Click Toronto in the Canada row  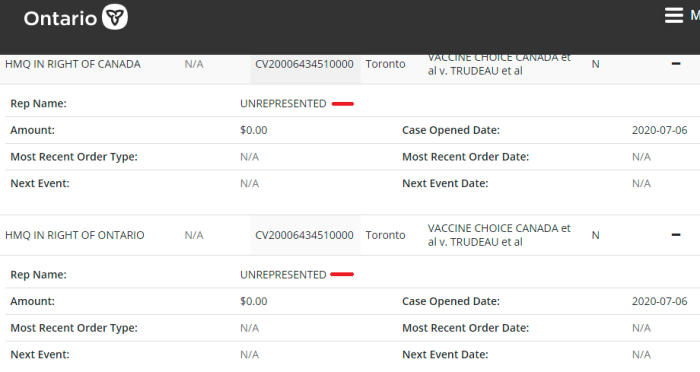pos(385,64)
